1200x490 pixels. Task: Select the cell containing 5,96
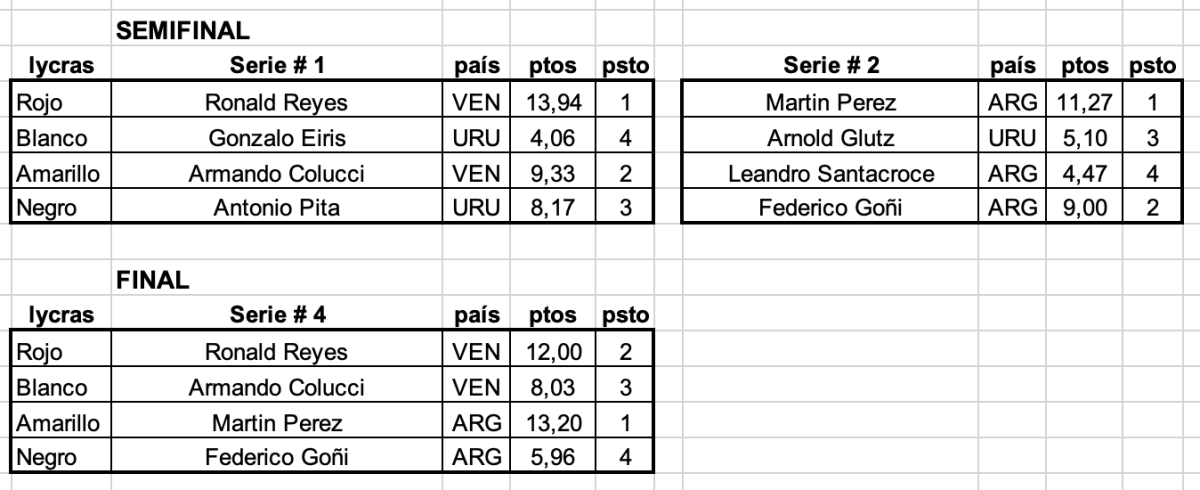[550, 459]
